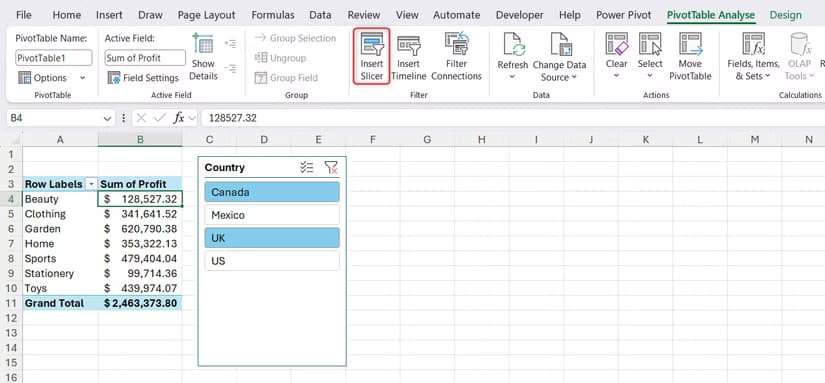Switch to the Developer tab
The height and width of the screenshot is (383, 825).
(519, 15)
